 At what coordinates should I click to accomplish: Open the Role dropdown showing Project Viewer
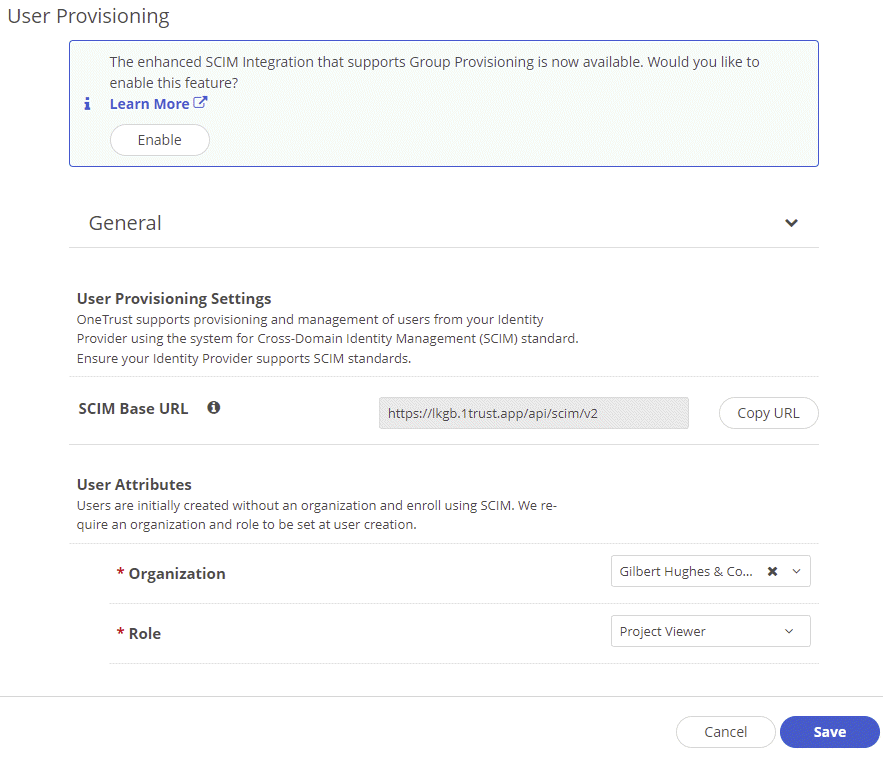coord(710,631)
